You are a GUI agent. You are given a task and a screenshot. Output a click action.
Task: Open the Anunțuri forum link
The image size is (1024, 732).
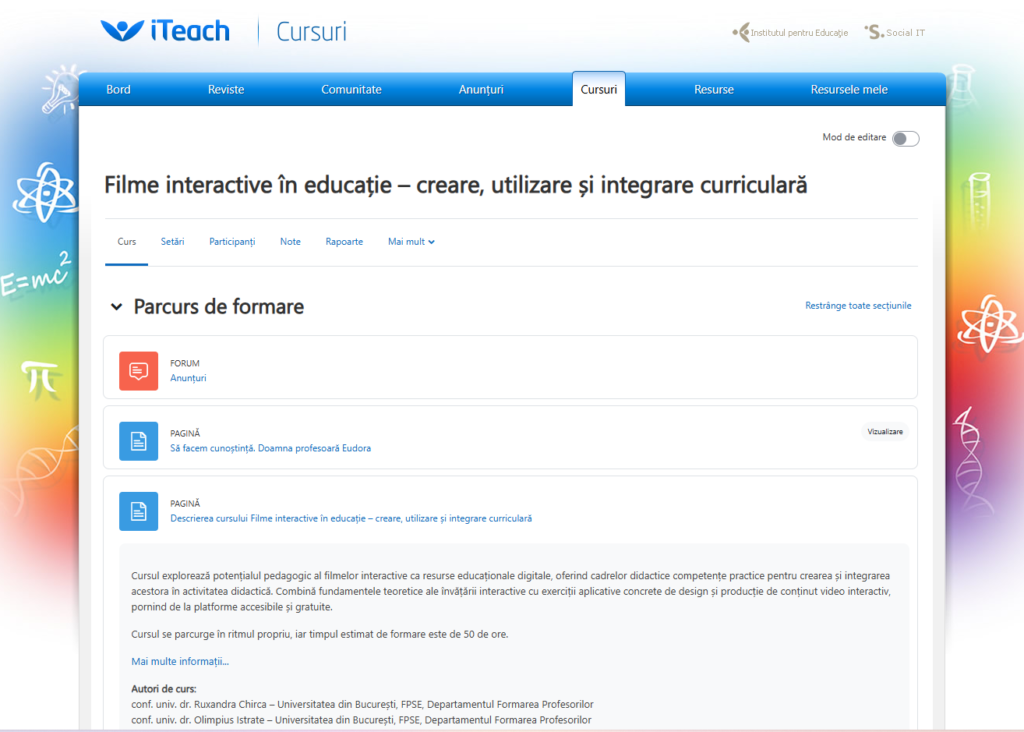tap(188, 378)
